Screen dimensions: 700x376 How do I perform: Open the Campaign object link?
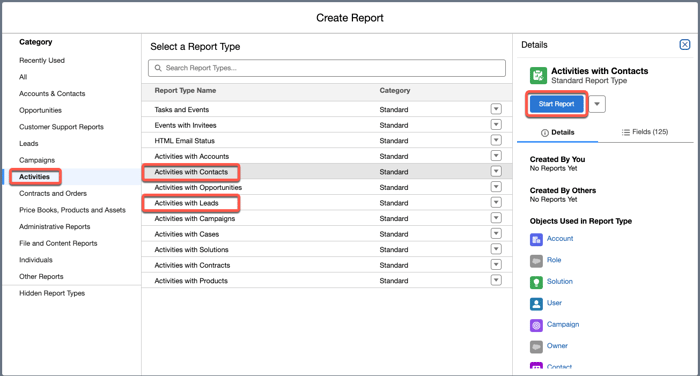[x=563, y=324]
